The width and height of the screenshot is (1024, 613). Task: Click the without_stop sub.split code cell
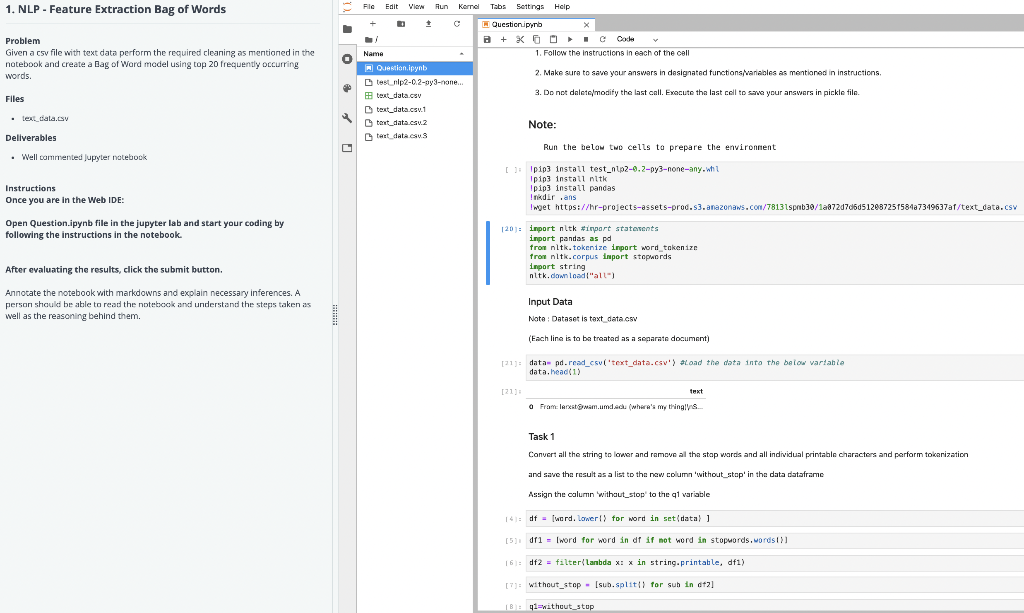775,584
